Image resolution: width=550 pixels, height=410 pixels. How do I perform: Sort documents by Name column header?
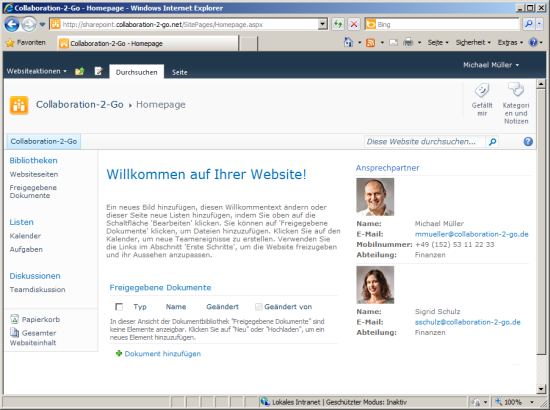(x=176, y=307)
